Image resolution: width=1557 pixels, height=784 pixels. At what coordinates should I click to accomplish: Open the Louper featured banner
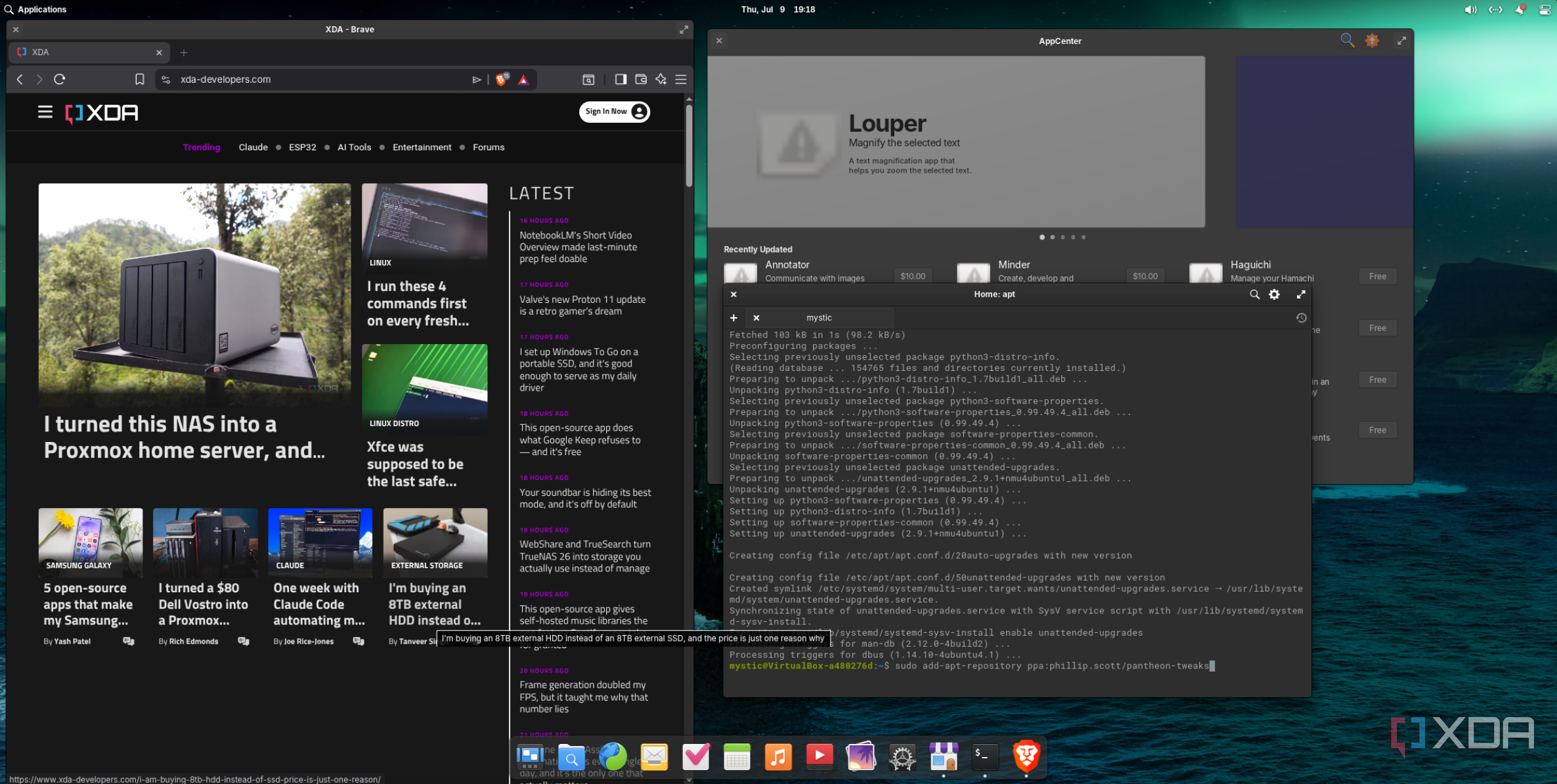point(957,142)
